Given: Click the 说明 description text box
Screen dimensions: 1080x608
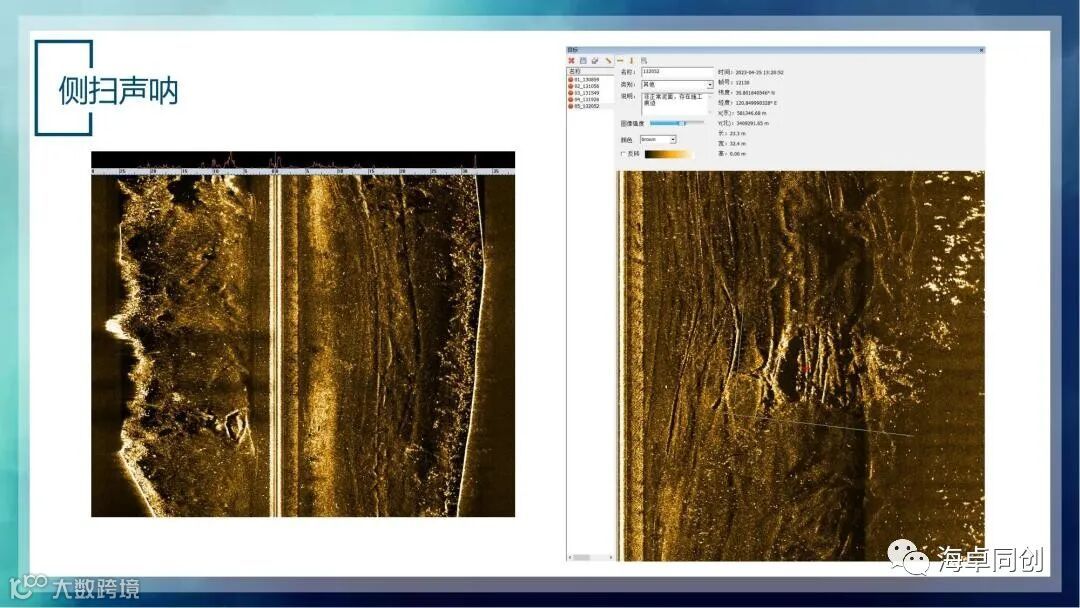Looking at the screenshot, I should coord(676,104).
